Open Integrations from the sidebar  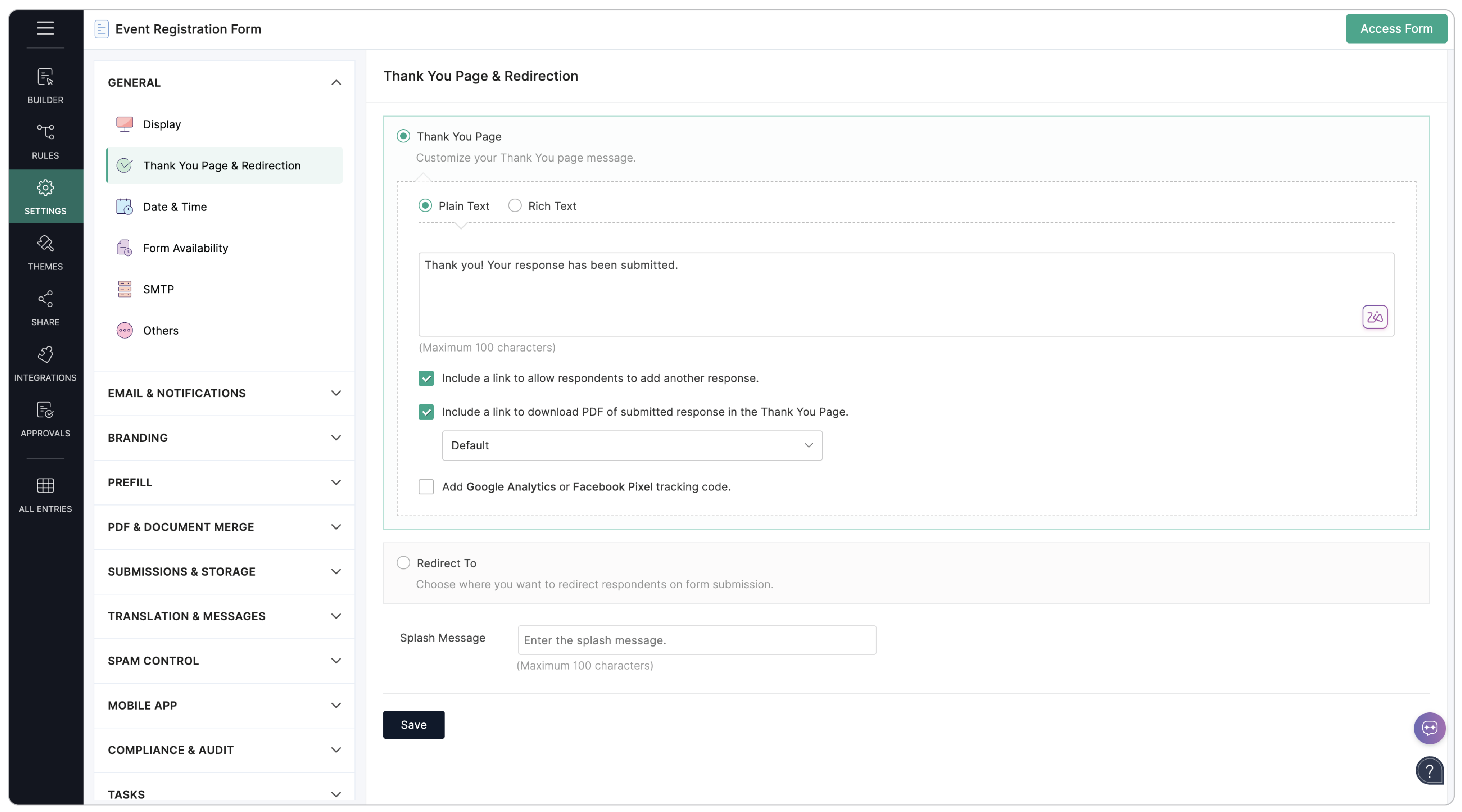(45, 363)
